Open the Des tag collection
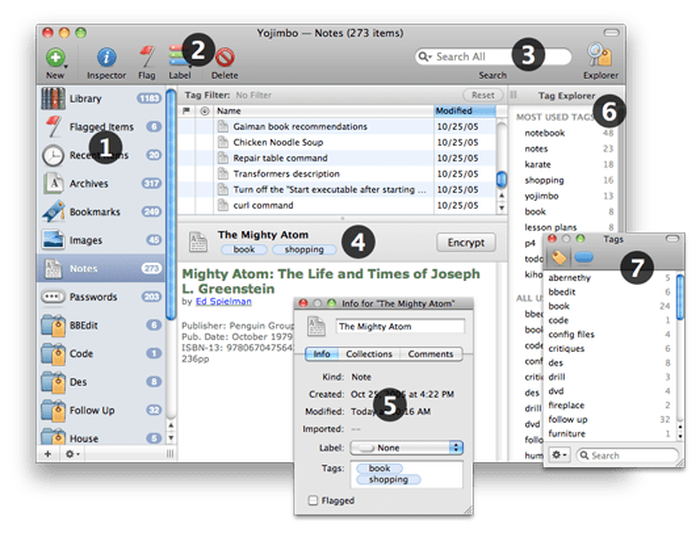 (x=101, y=382)
